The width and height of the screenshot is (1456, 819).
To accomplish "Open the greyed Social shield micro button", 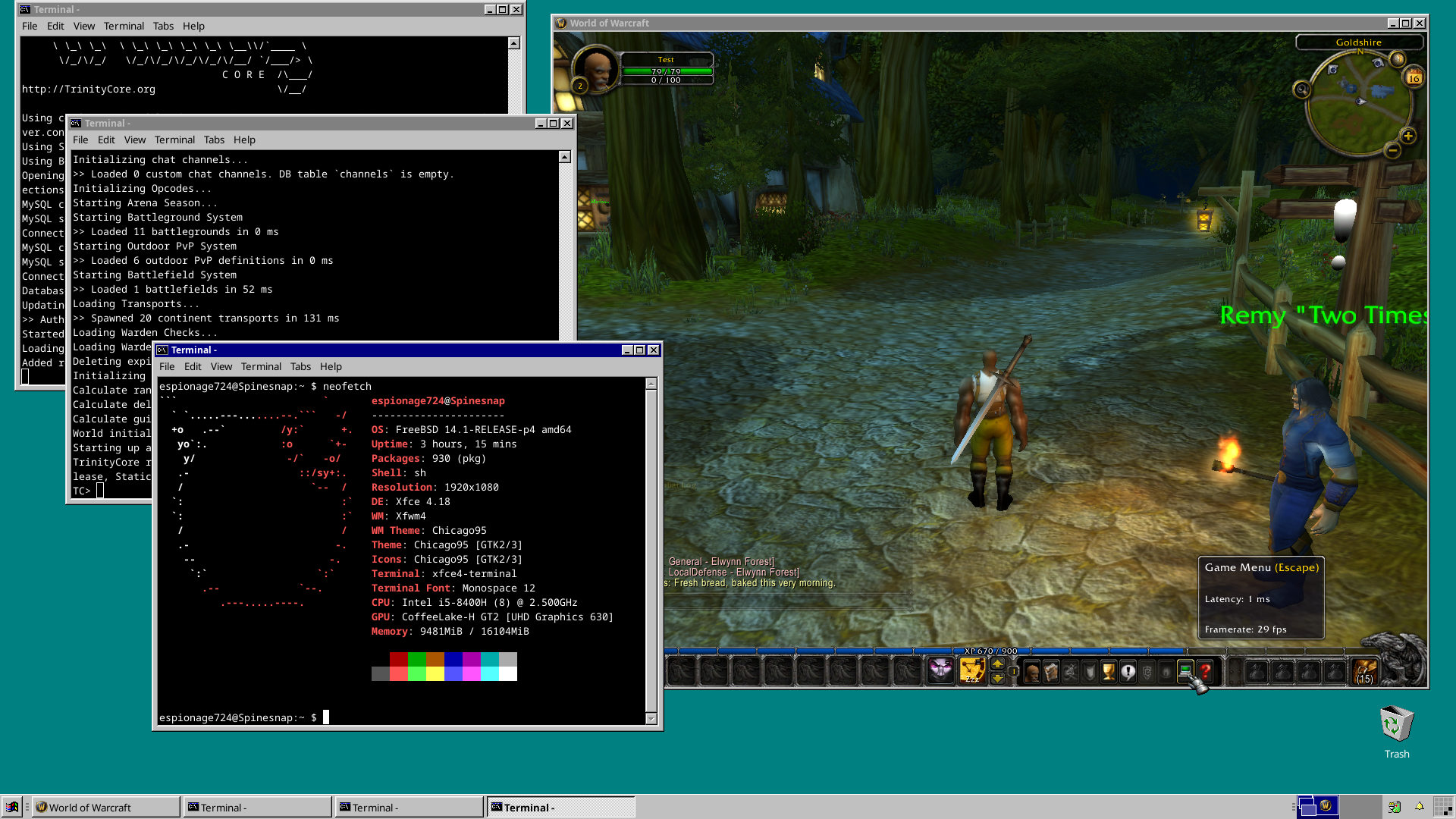I will [1090, 672].
